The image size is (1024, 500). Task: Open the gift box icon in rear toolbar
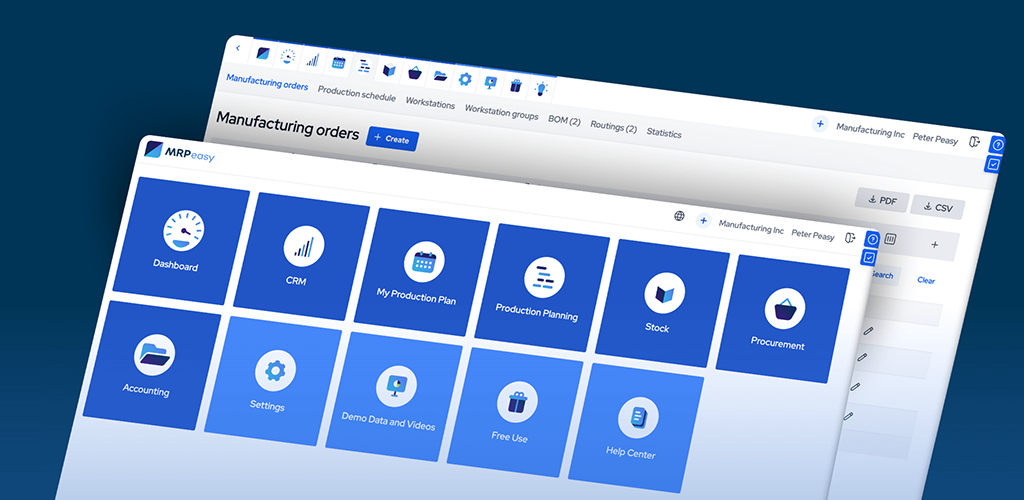[516, 86]
